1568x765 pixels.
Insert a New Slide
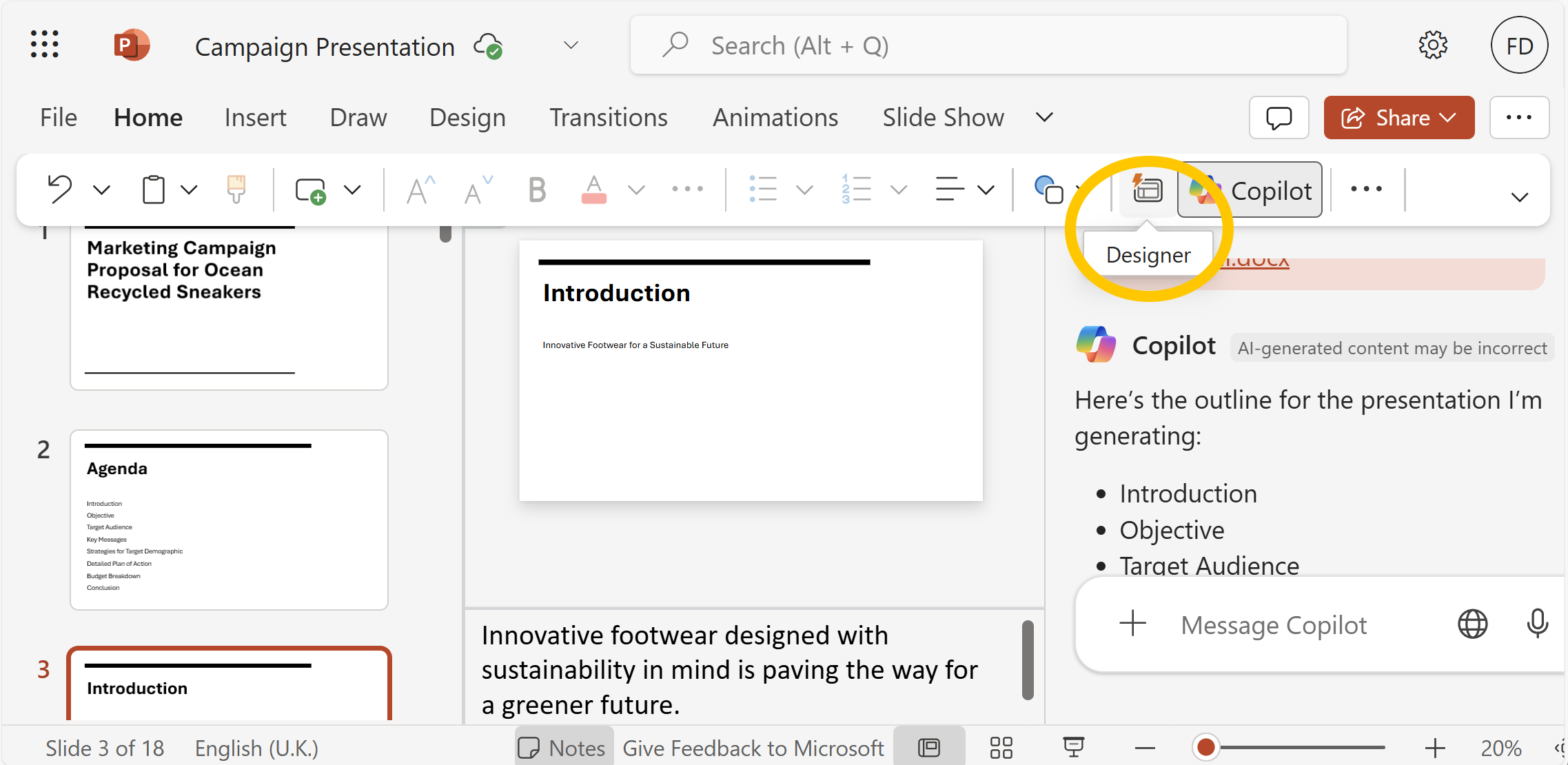click(309, 190)
